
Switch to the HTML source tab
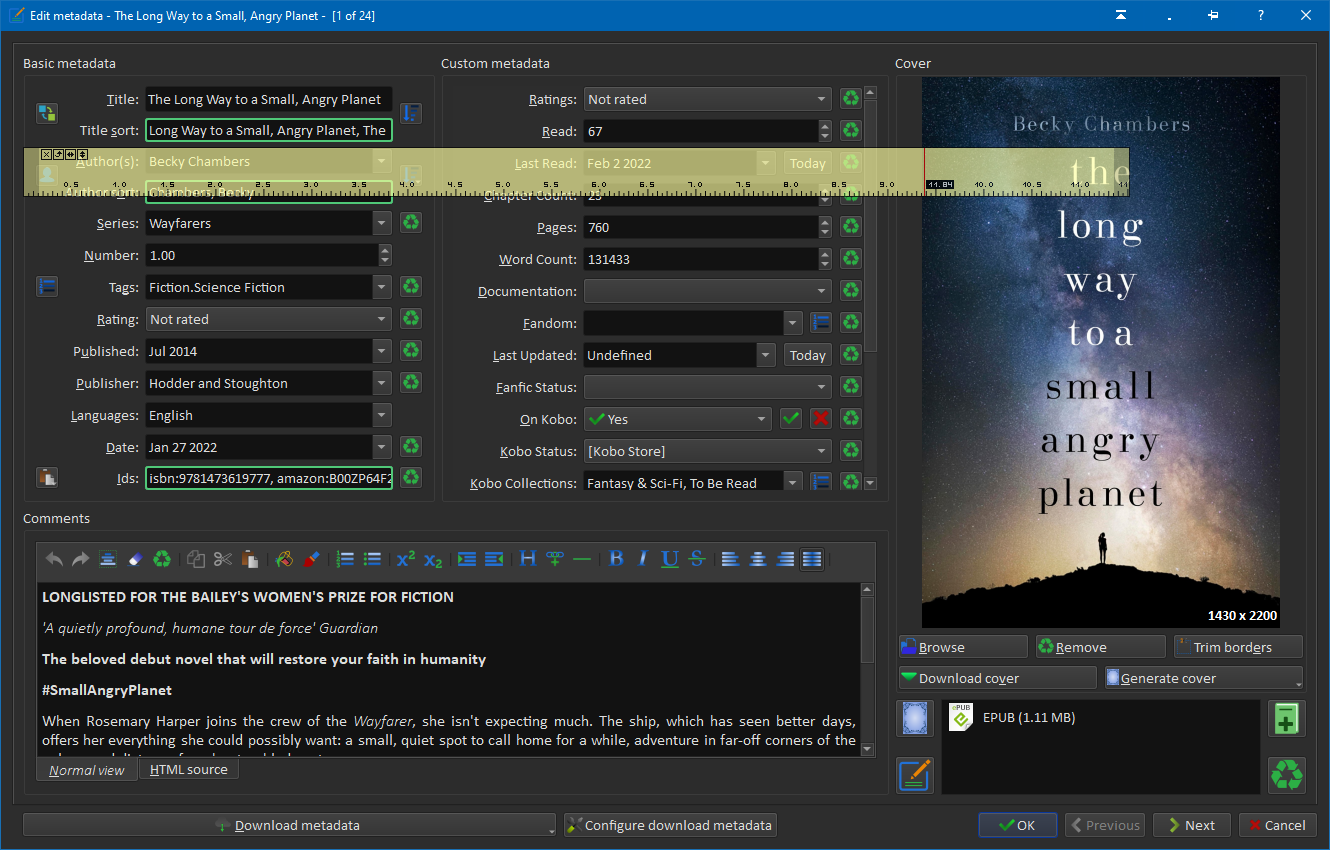coord(188,770)
